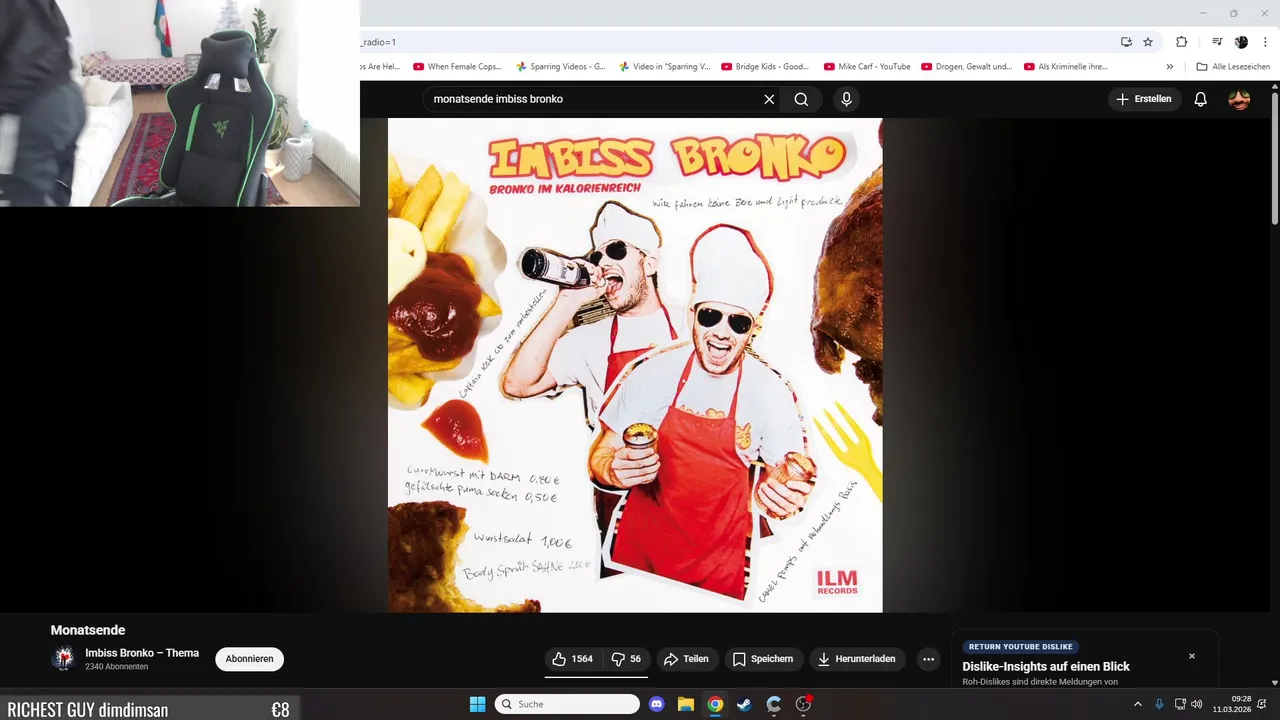This screenshot has height=720, width=1280.
Task: Bookmark this page with the star icon
Action: [x=1148, y=42]
